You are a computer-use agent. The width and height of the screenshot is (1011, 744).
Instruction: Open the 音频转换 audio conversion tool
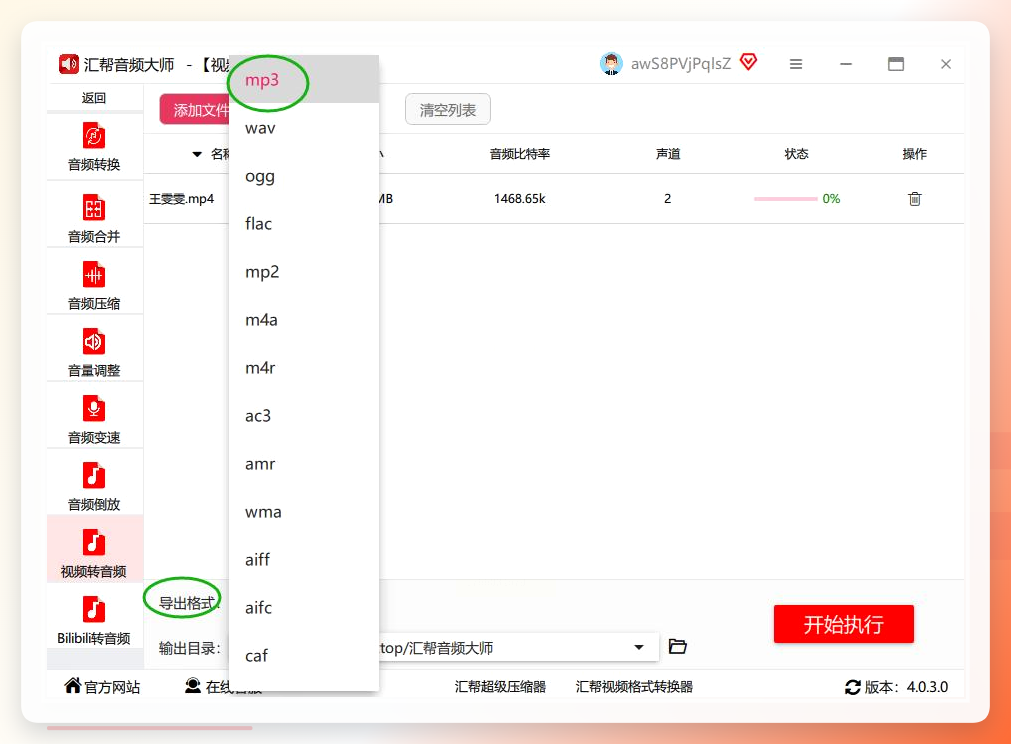pos(94,146)
